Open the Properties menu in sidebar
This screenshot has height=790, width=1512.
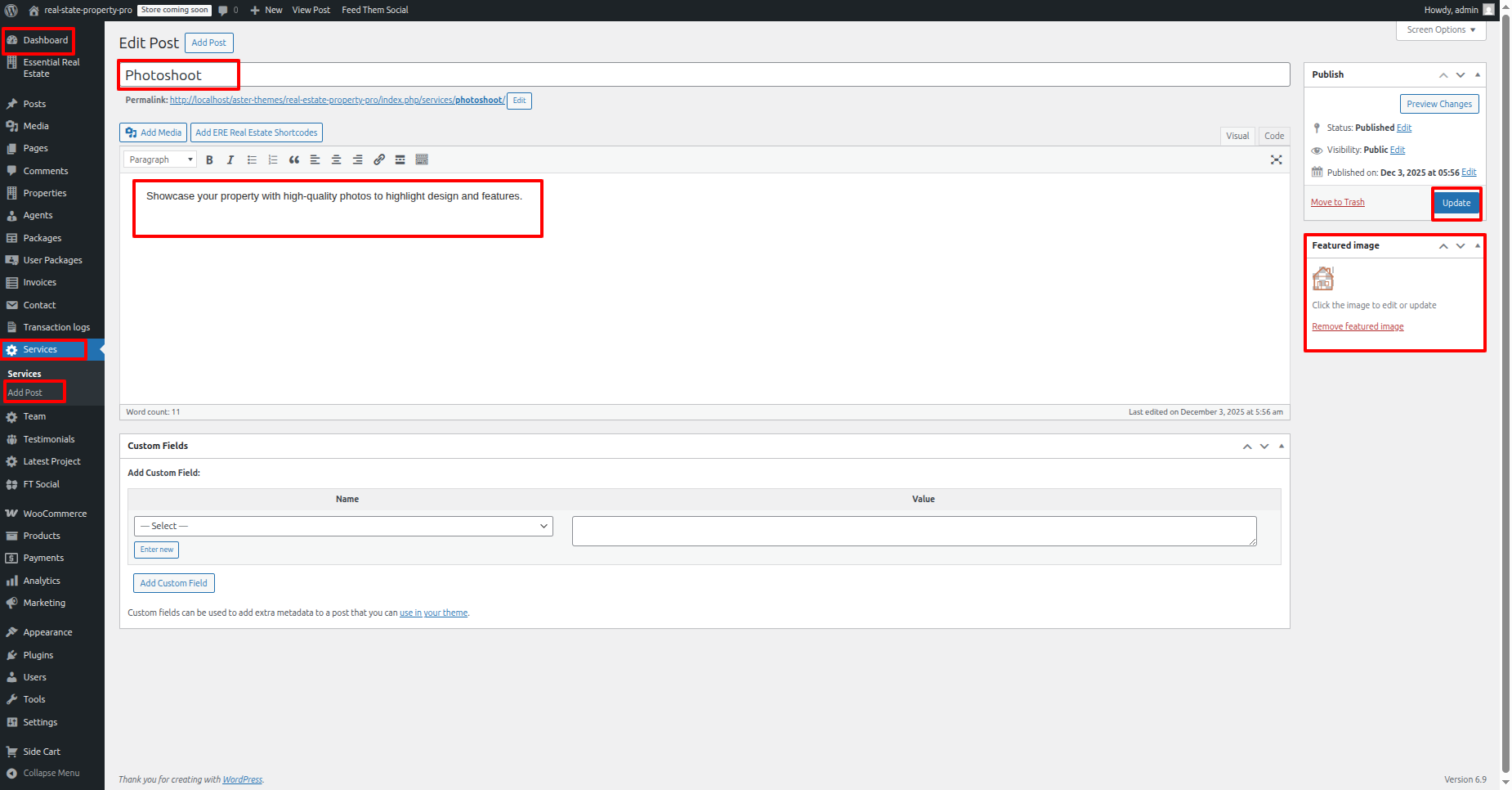[x=45, y=193]
